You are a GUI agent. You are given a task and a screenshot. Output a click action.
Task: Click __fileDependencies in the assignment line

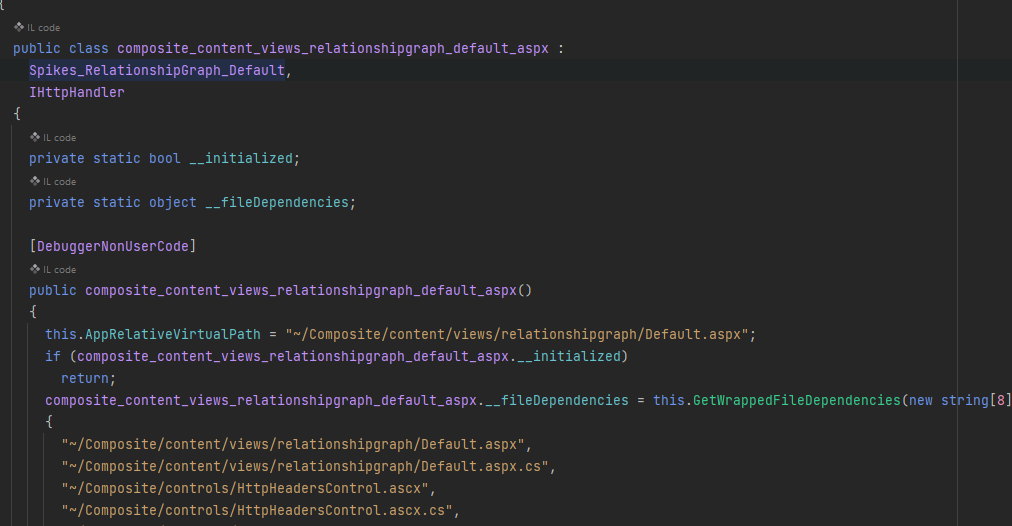click(x=556, y=400)
